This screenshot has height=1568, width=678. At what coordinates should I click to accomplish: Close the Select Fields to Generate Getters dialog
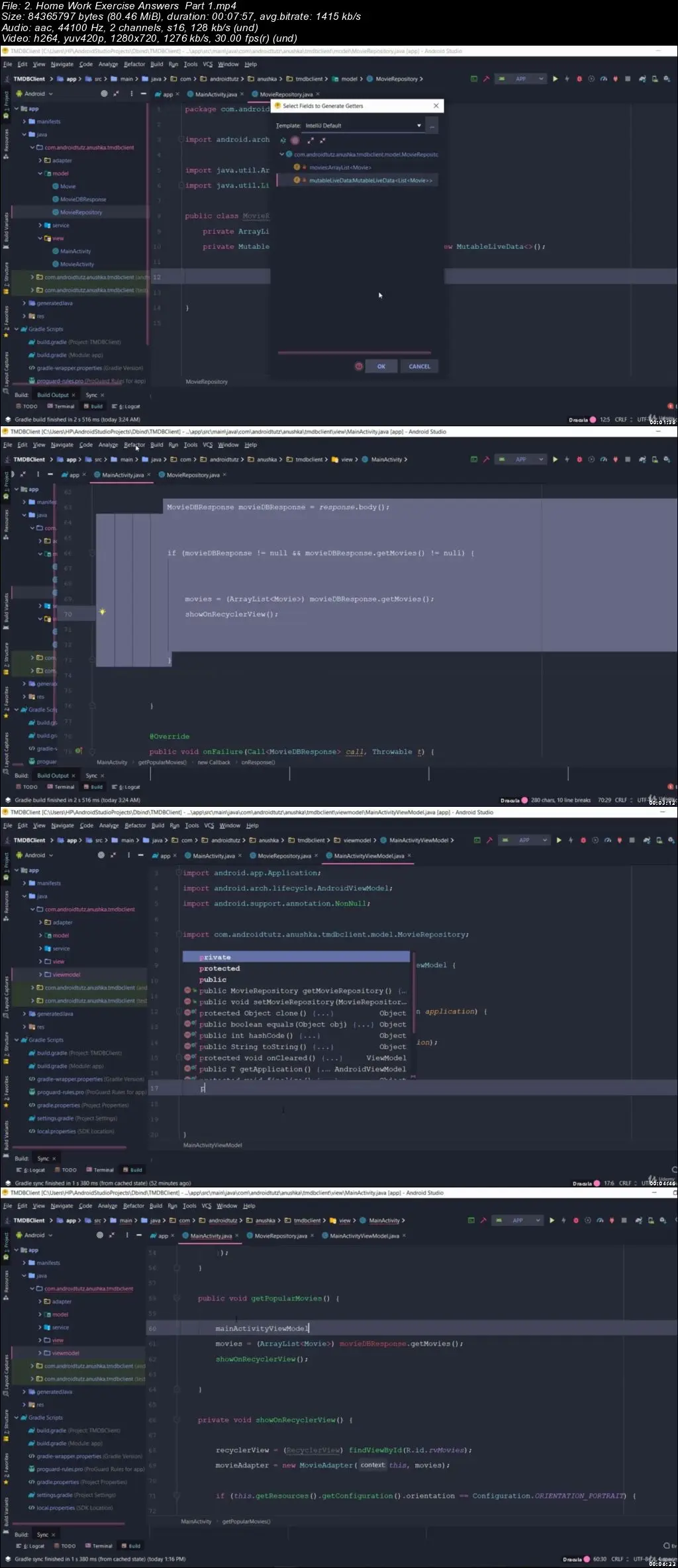pyautogui.click(x=436, y=106)
